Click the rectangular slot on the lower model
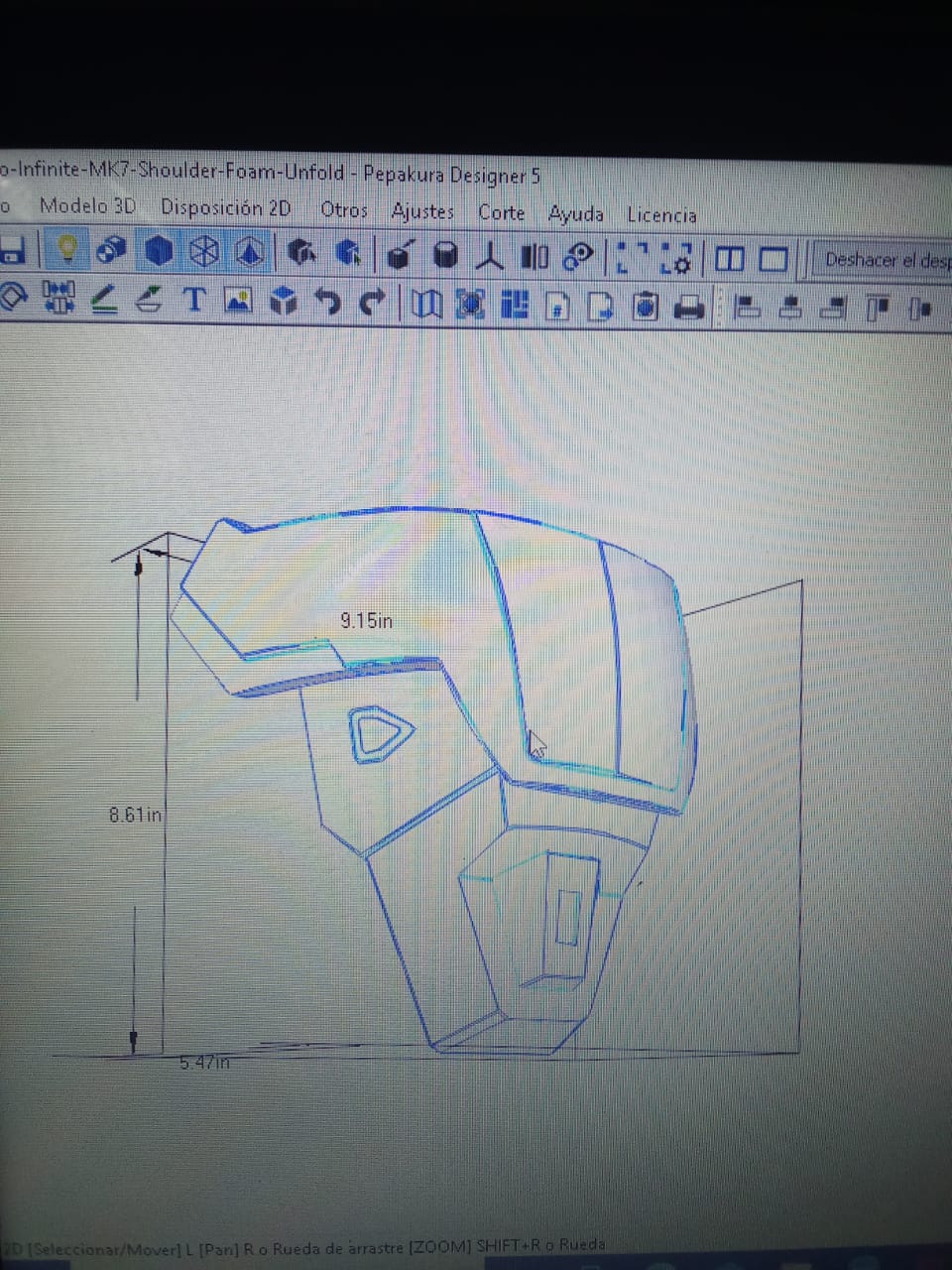 click(569, 917)
